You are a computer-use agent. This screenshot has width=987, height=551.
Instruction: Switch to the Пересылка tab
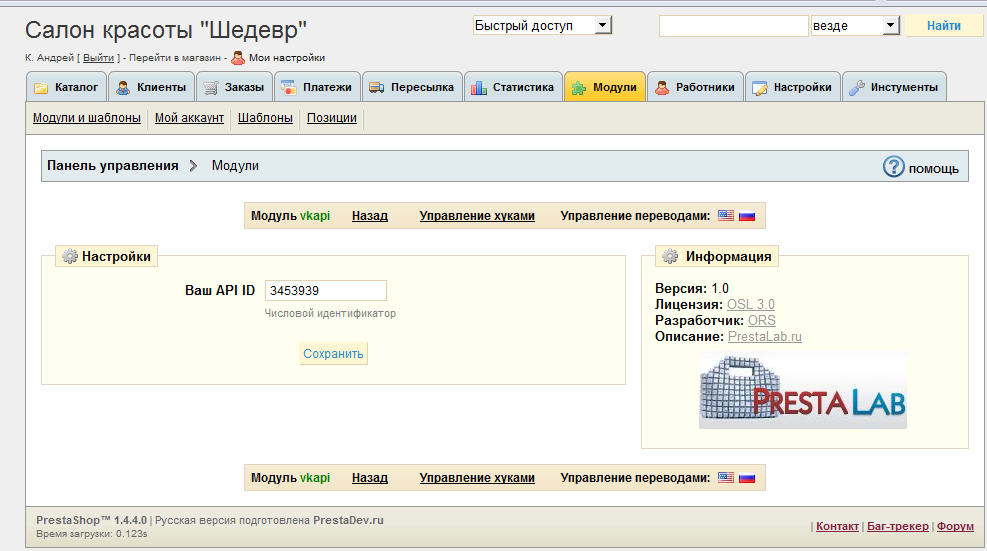412,87
